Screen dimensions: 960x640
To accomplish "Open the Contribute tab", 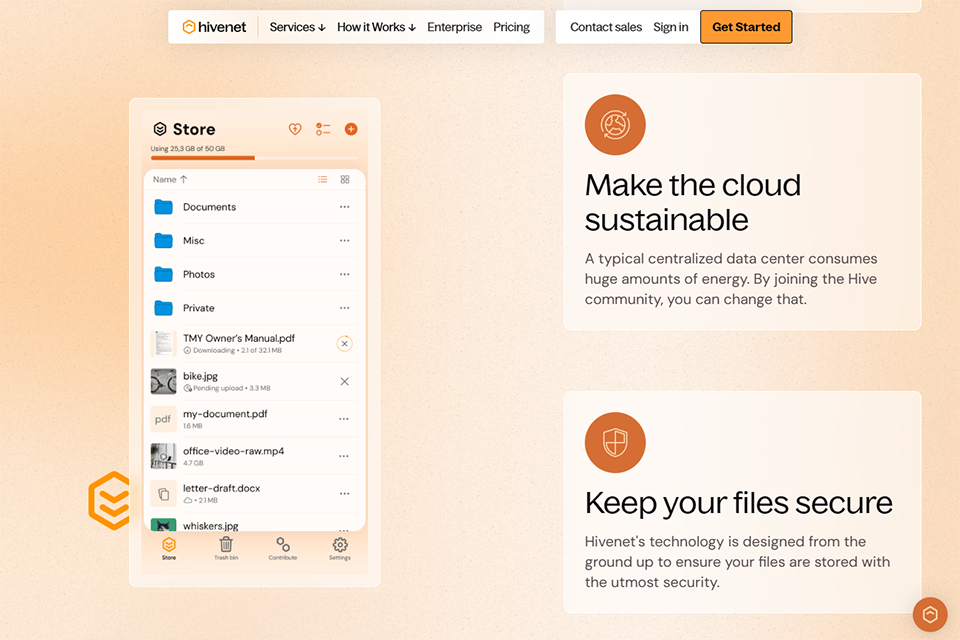I will pyautogui.click(x=283, y=548).
